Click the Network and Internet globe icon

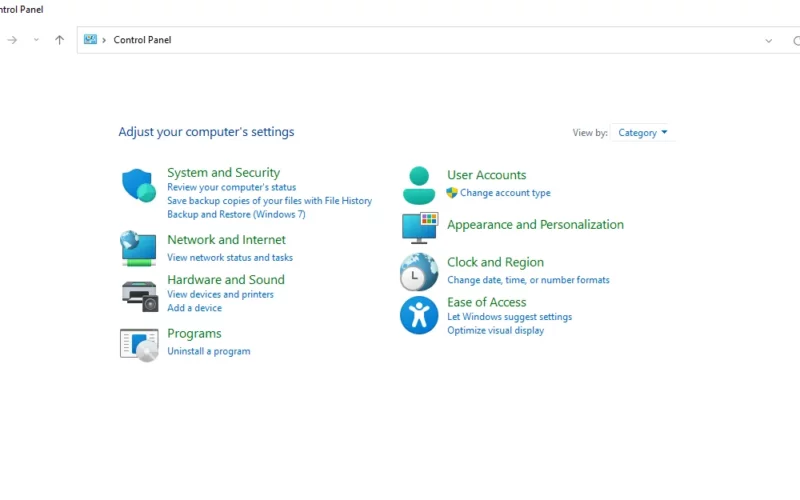pos(138,248)
